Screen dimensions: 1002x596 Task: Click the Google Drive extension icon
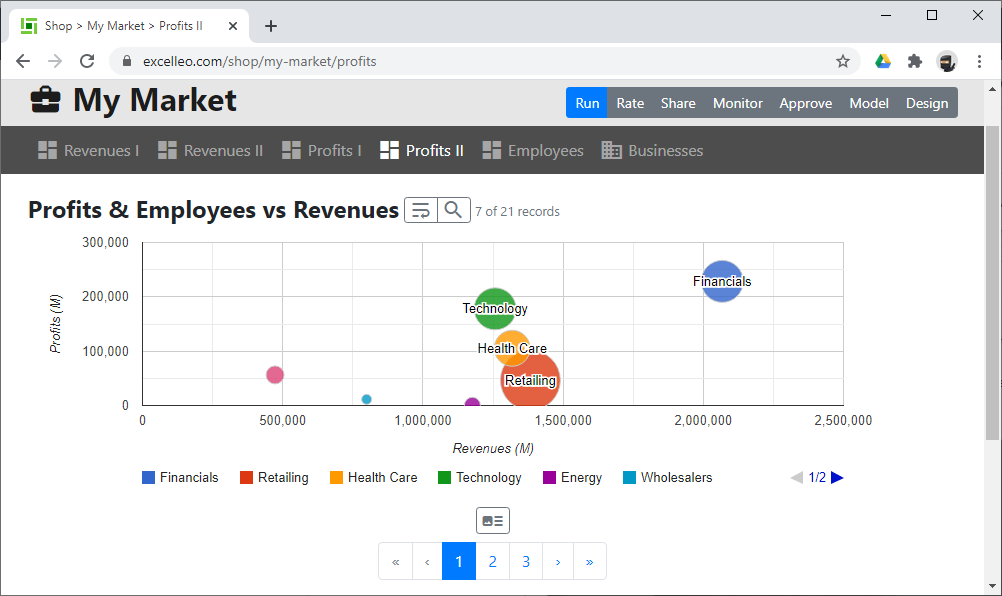tap(883, 61)
